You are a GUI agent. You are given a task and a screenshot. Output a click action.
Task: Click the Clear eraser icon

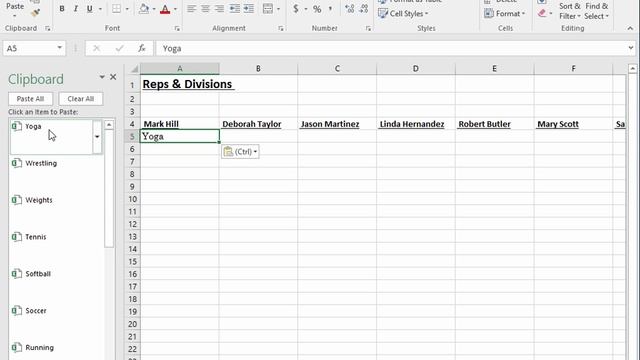542,13
